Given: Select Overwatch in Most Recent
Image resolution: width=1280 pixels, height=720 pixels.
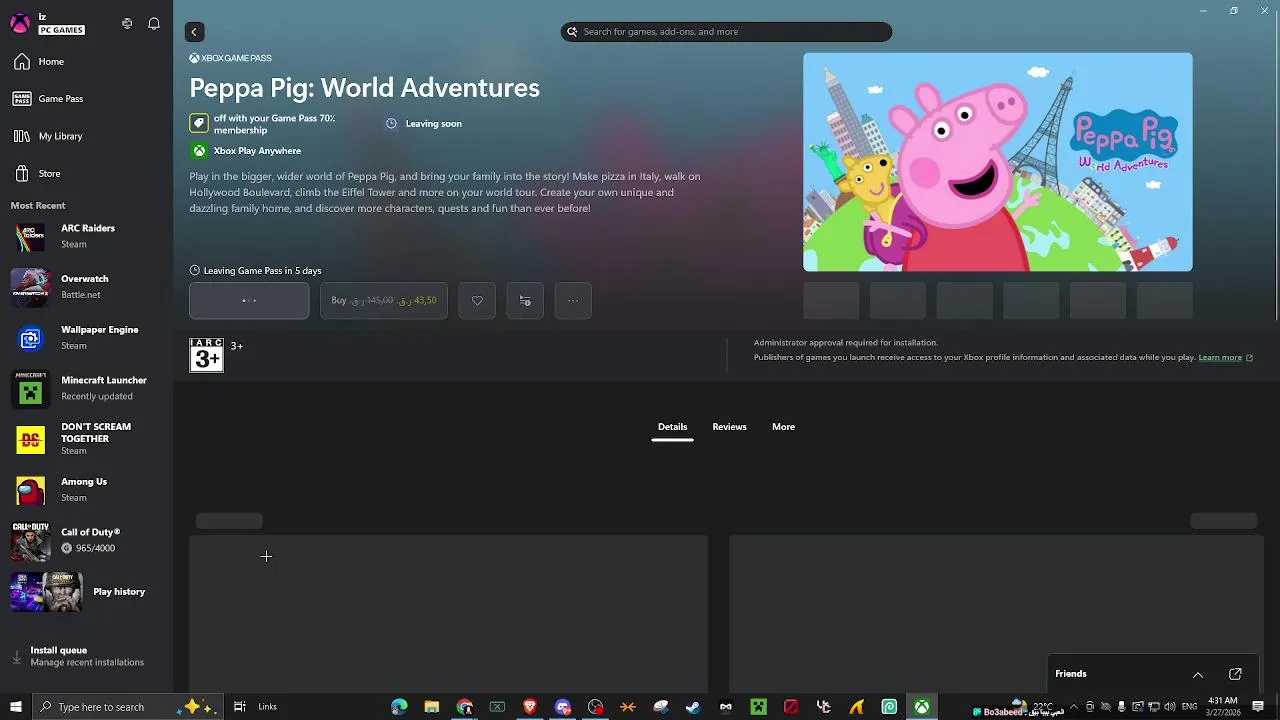Looking at the screenshot, I should [x=86, y=287].
